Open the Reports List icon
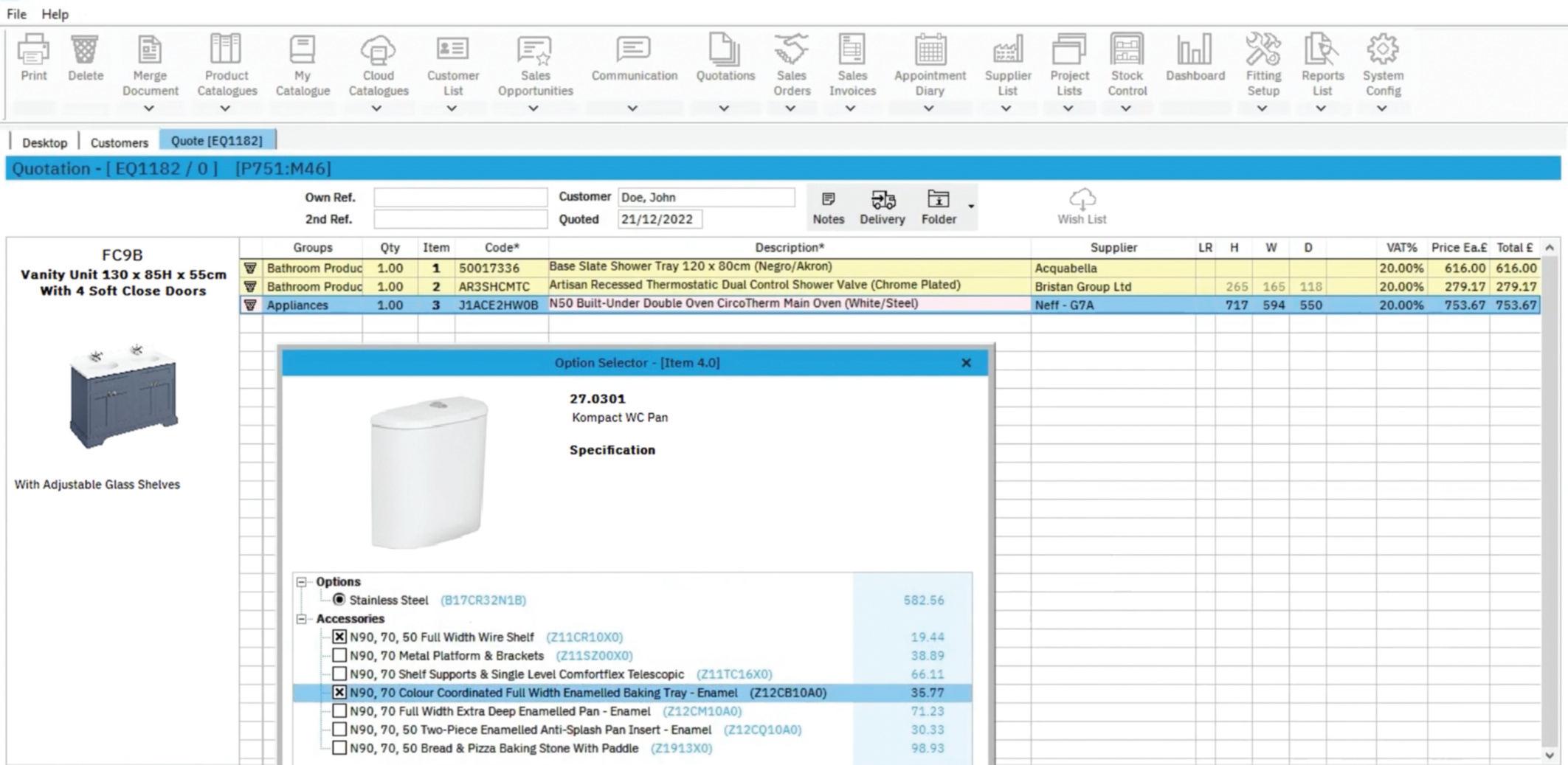1568x765 pixels. (x=1322, y=49)
